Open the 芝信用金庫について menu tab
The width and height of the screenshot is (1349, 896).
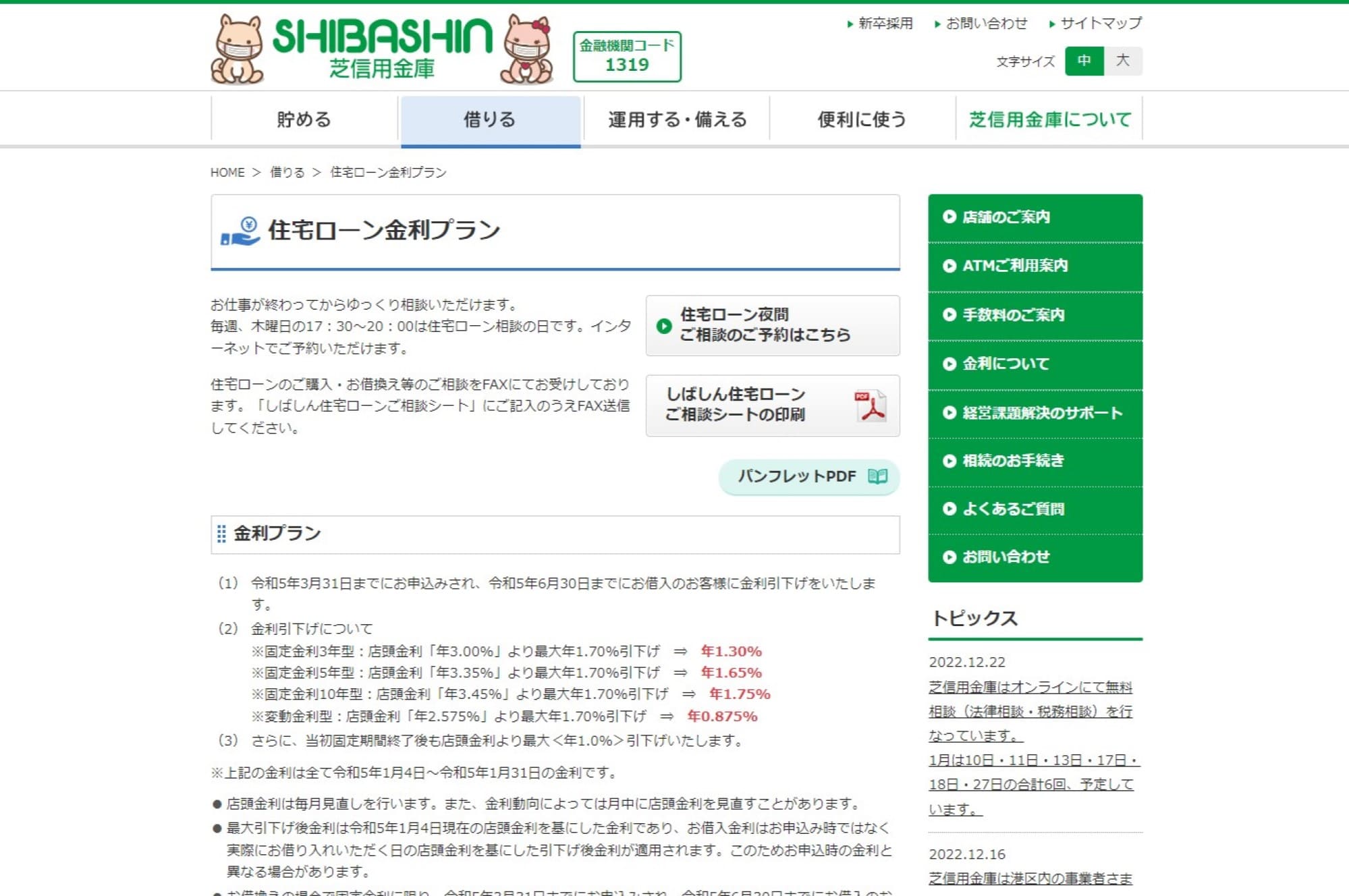[x=1049, y=119]
